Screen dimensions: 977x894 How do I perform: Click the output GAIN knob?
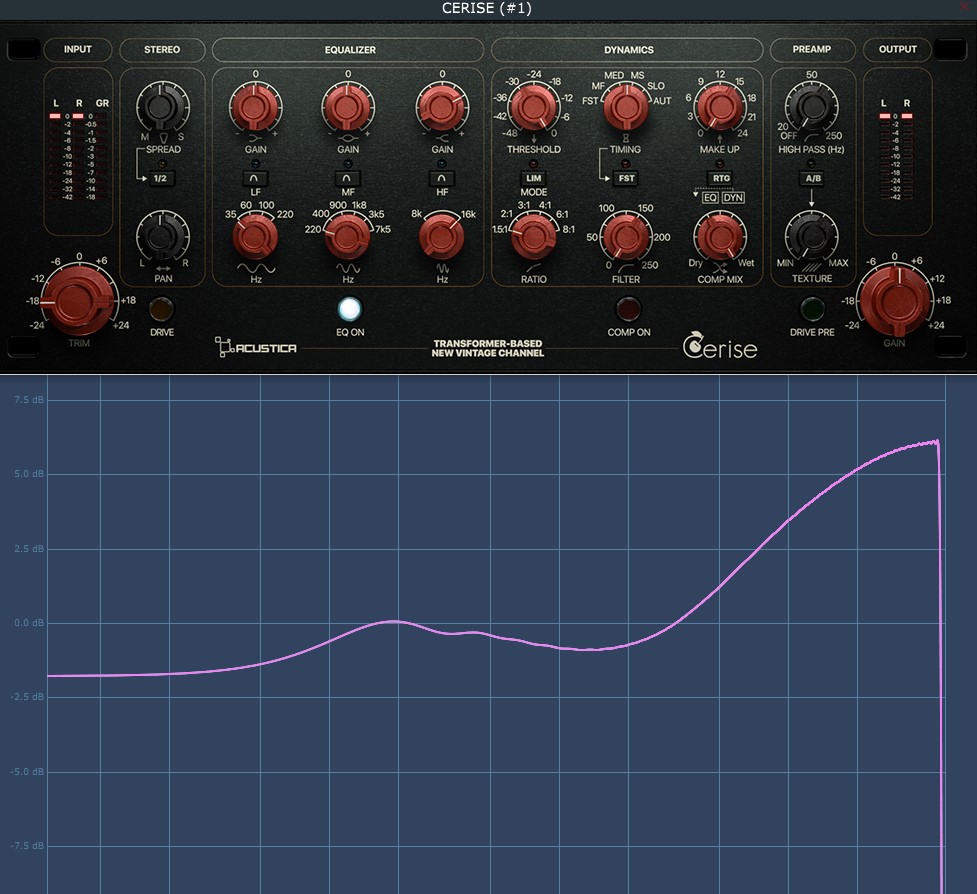point(895,299)
